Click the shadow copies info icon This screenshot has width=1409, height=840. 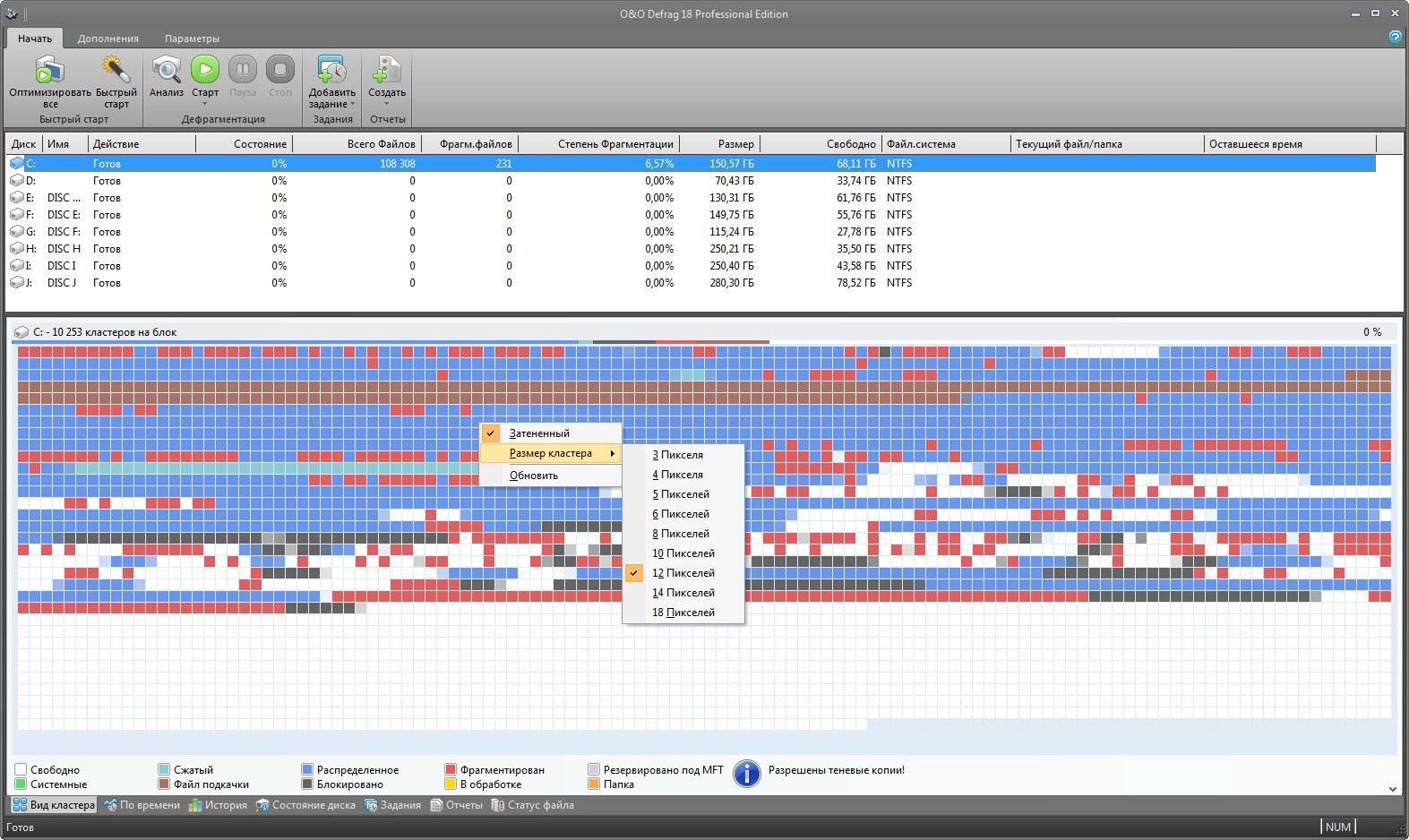point(746,774)
